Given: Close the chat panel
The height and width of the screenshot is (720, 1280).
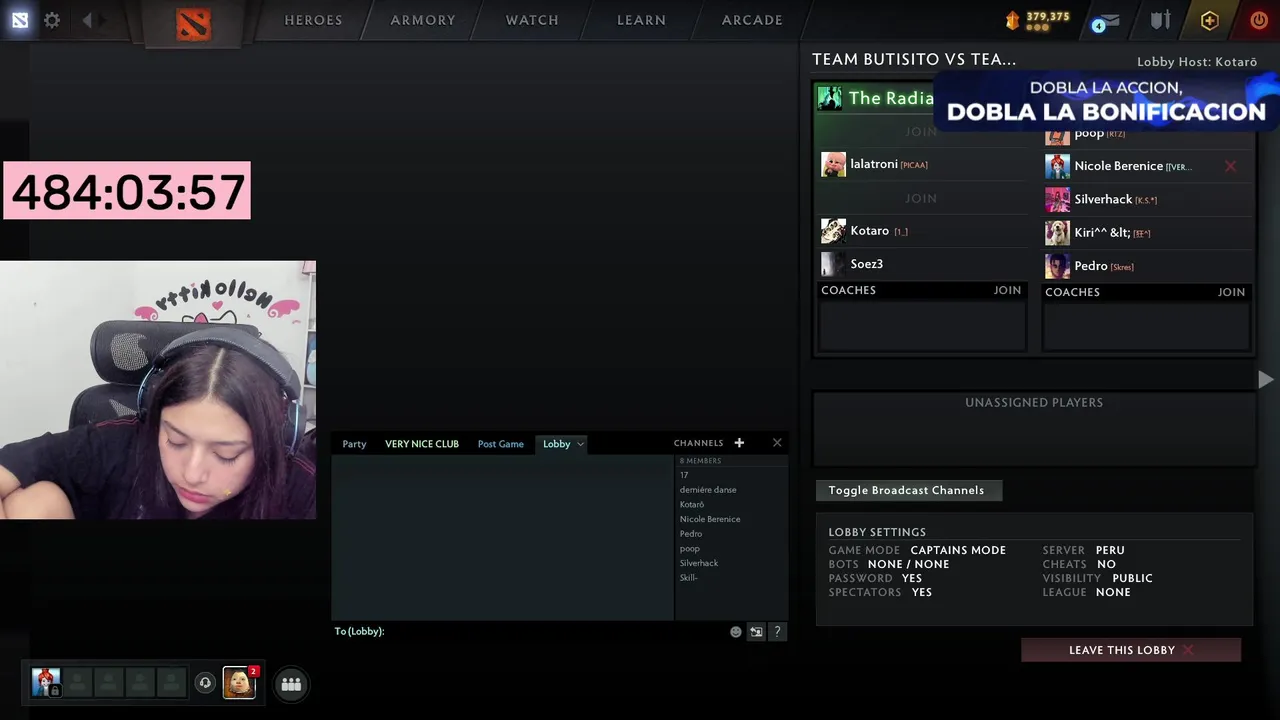Looking at the screenshot, I should click(777, 443).
